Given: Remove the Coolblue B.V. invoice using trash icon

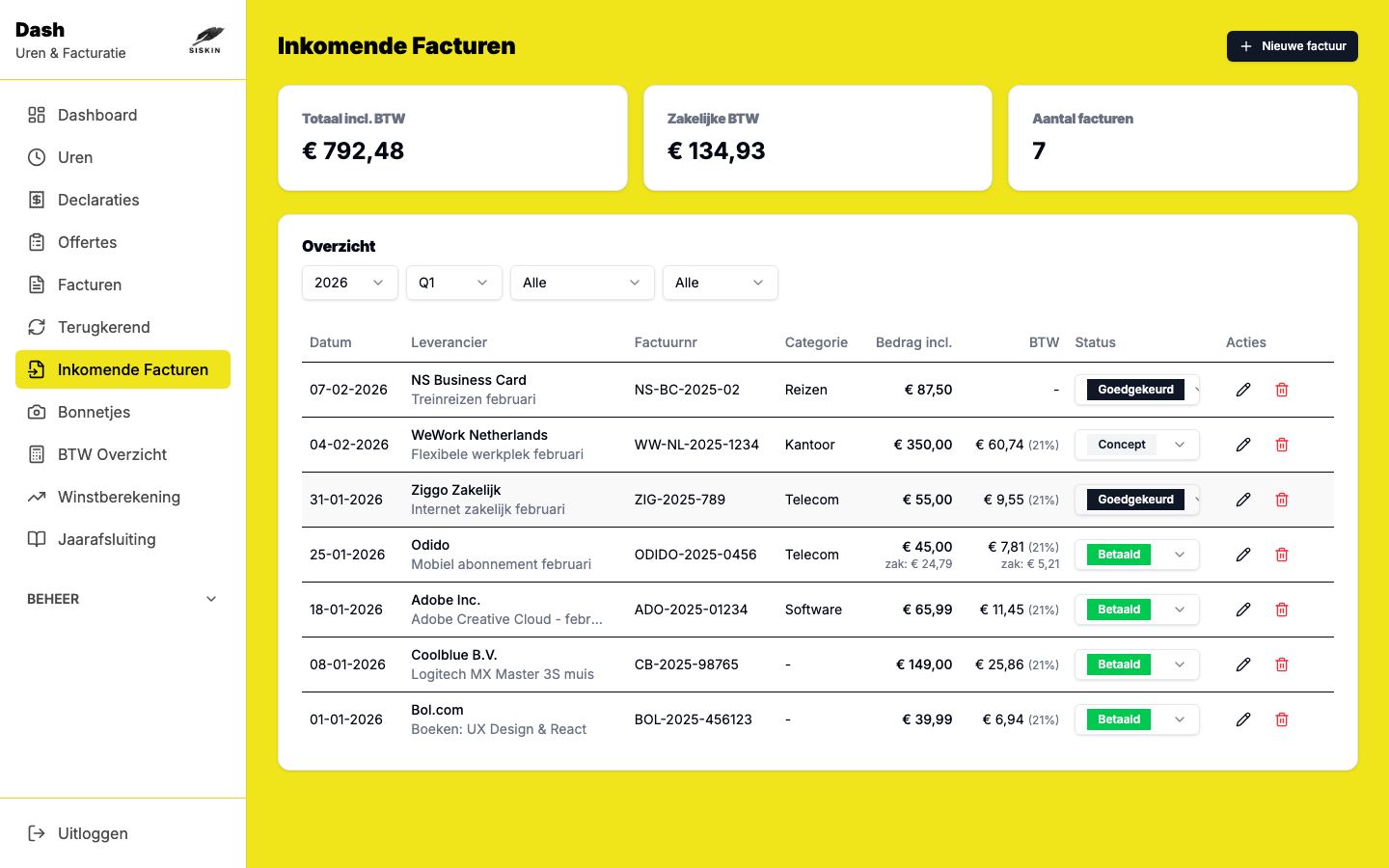Looking at the screenshot, I should point(1282,665).
